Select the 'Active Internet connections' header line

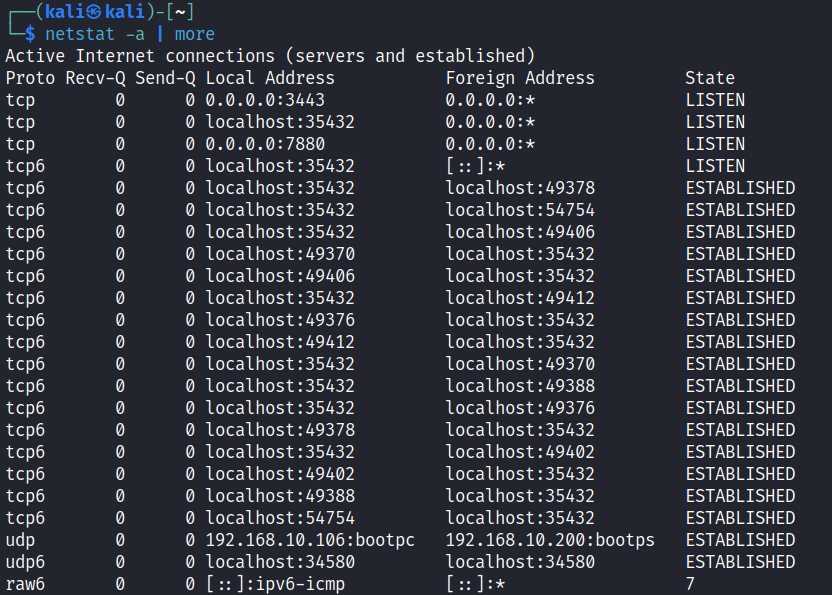270,56
